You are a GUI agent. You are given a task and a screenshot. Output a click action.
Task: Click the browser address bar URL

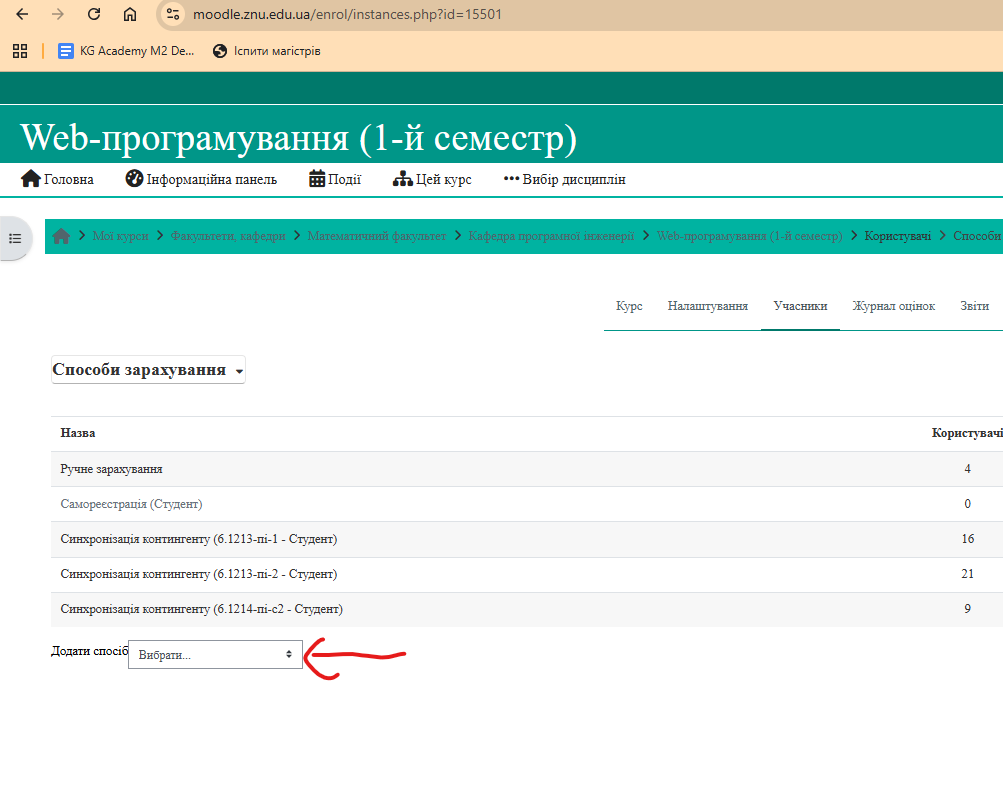347,14
